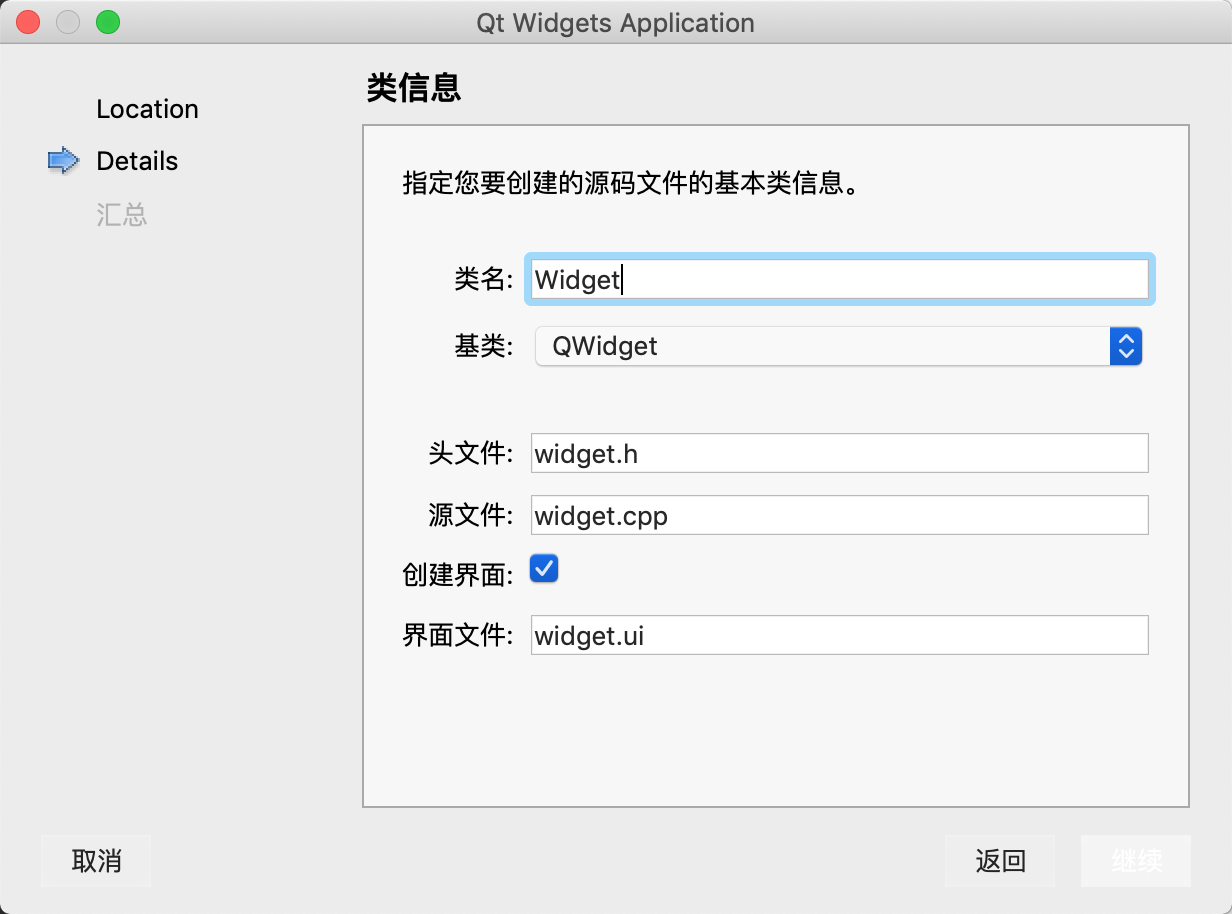
Task: Click the 取消 cancel button
Action: coord(96,861)
